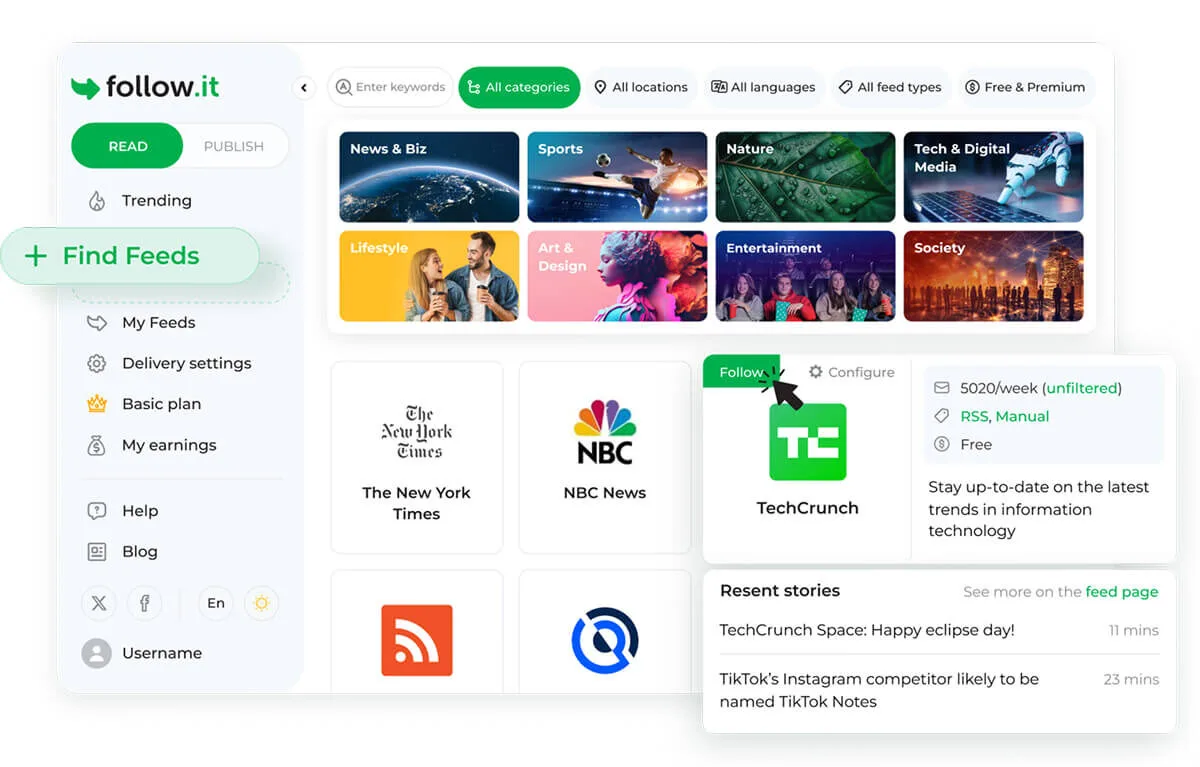Click the languages translate icon
Screen dimensions: 1200x767
click(719, 87)
